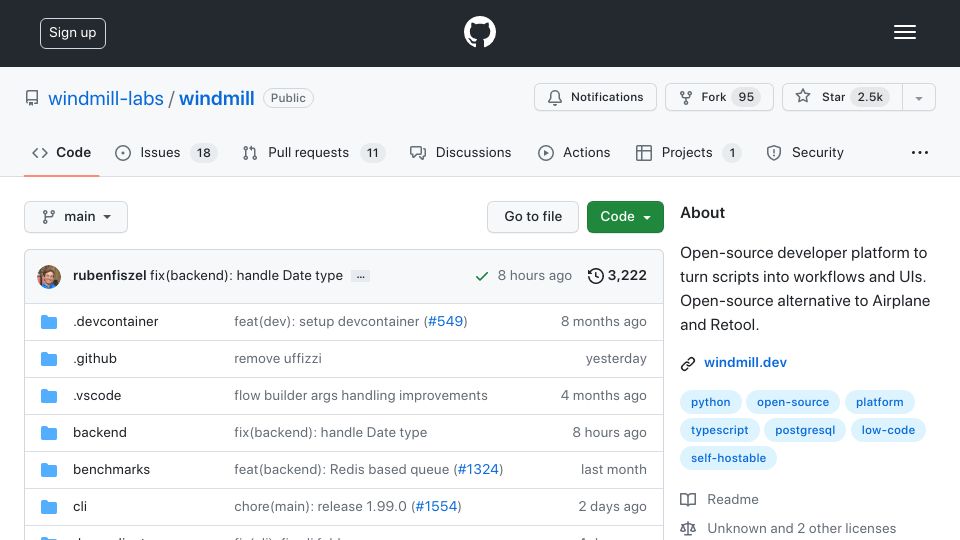Click Go to file button
This screenshot has height=540, width=960.
(533, 217)
